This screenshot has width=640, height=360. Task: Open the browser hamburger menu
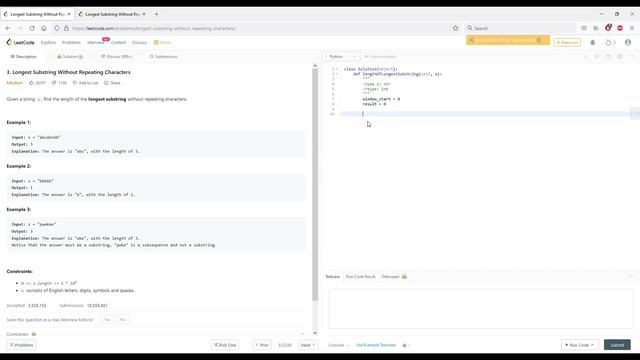point(632,28)
